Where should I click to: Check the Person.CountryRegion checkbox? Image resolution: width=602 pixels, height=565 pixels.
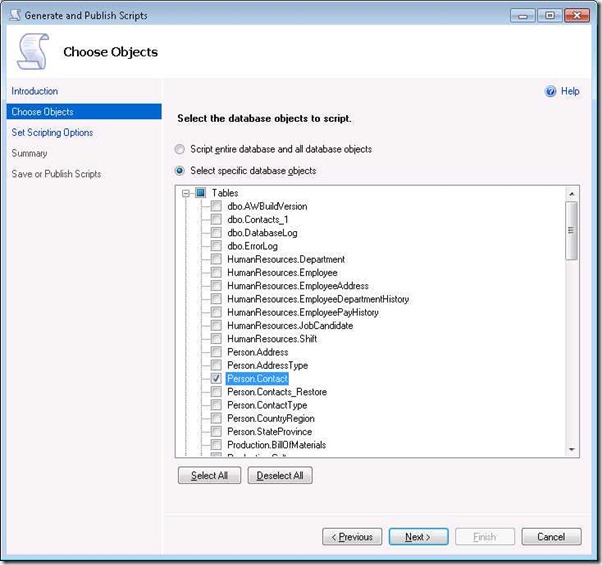tap(216, 418)
